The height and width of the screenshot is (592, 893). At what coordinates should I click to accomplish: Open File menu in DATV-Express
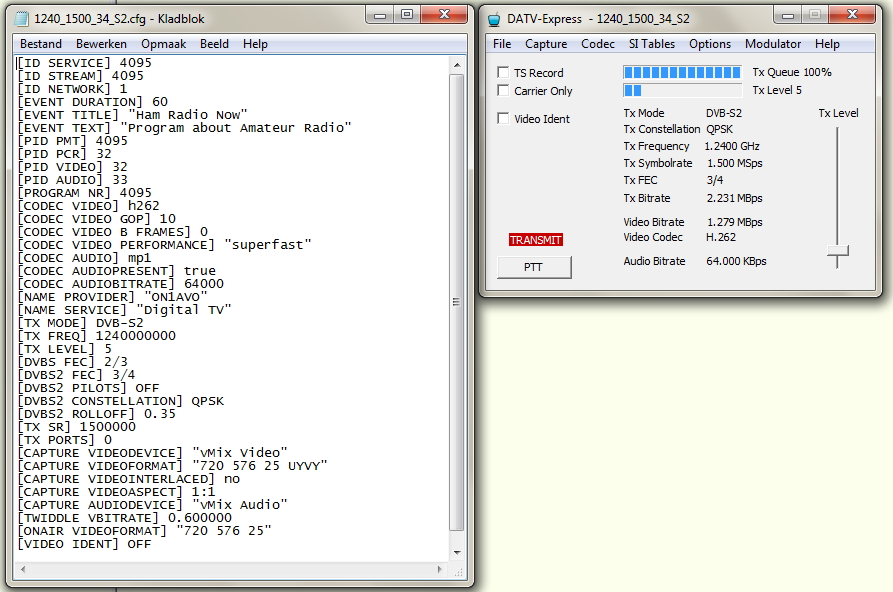(502, 44)
